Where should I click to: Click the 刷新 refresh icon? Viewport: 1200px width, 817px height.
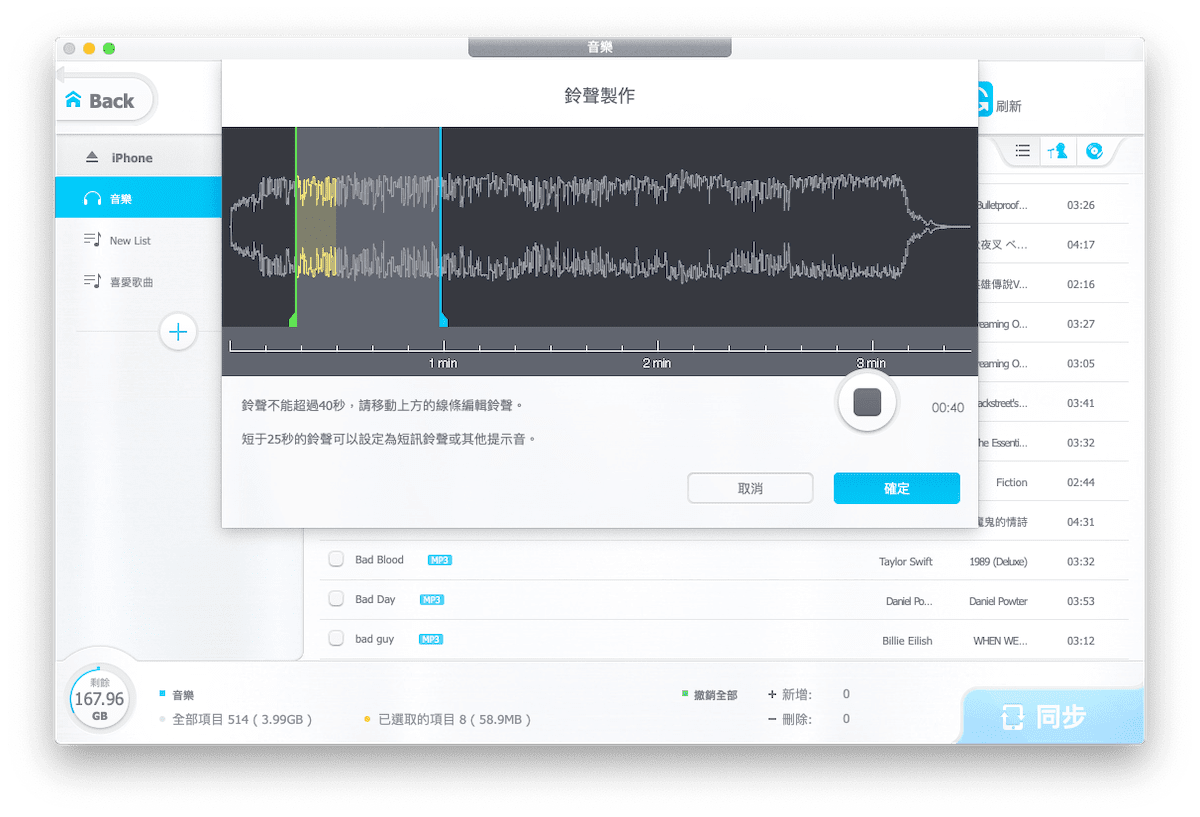click(x=984, y=100)
